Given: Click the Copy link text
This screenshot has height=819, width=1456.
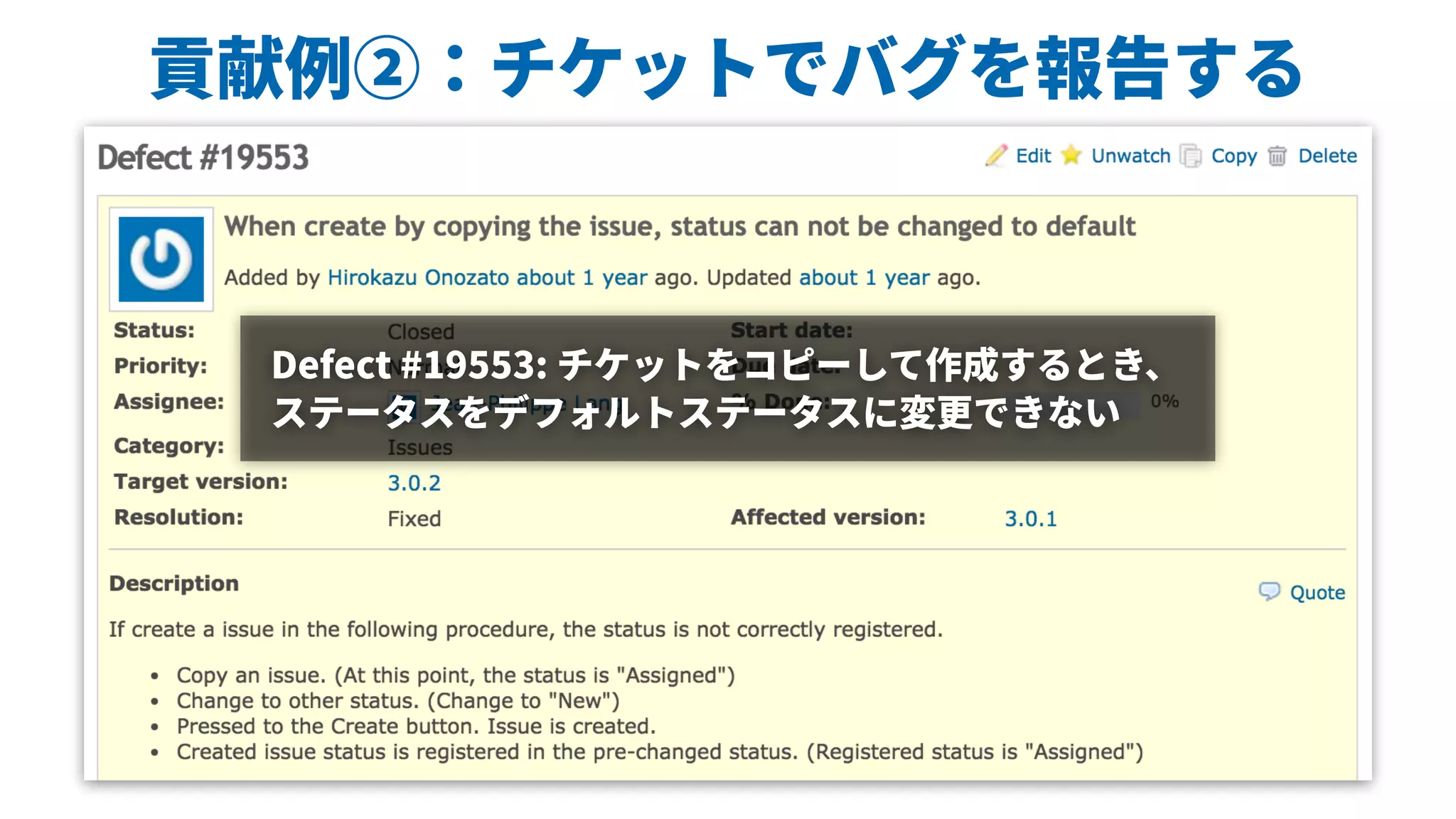Looking at the screenshot, I should coord(1233,156).
